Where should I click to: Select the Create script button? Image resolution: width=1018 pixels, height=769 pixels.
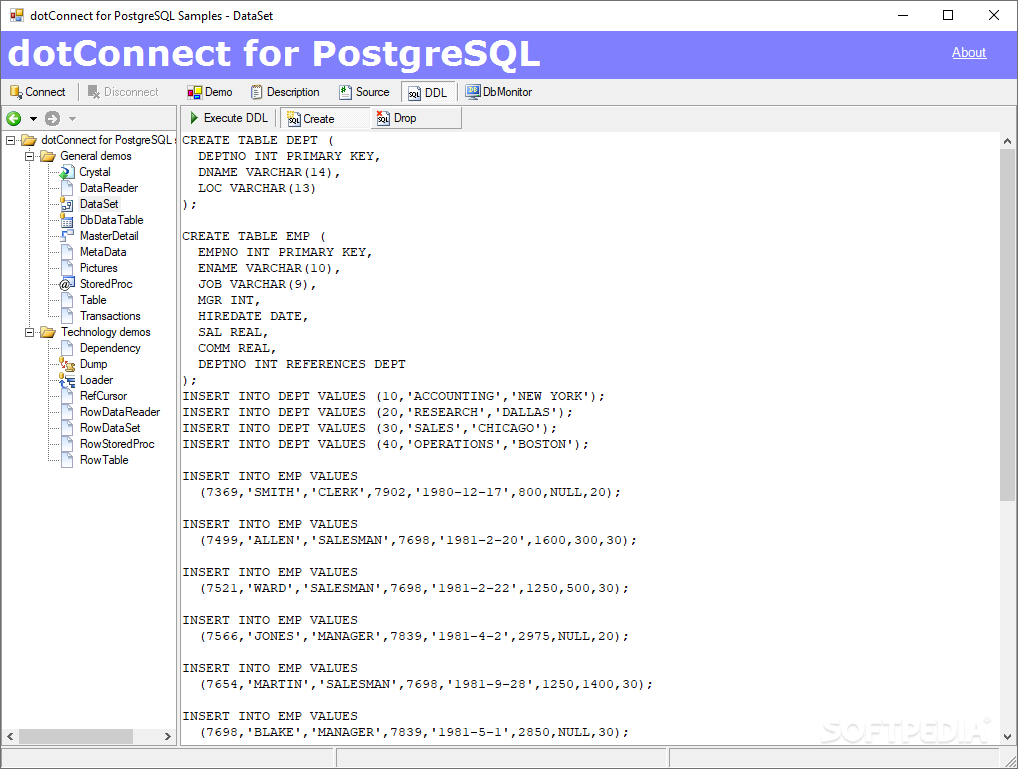coord(325,119)
